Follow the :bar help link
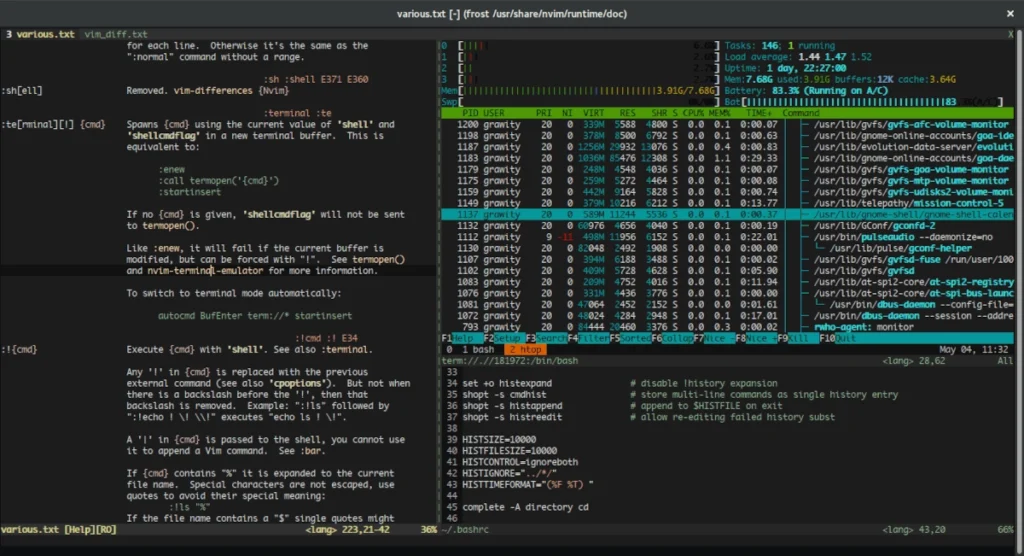The image size is (1024, 556). point(312,451)
